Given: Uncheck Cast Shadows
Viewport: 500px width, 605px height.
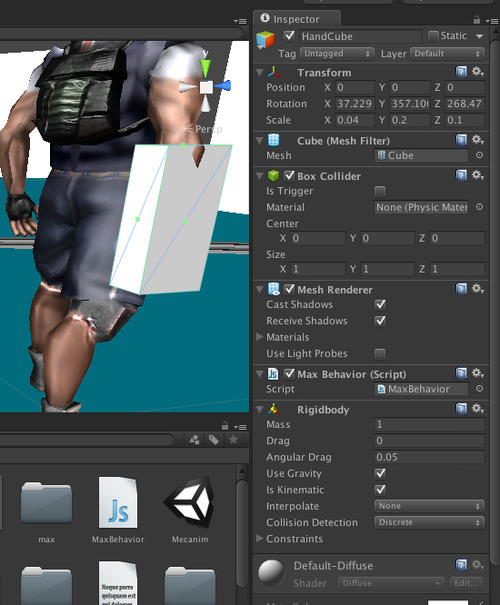Looking at the screenshot, I should pyautogui.click(x=380, y=304).
